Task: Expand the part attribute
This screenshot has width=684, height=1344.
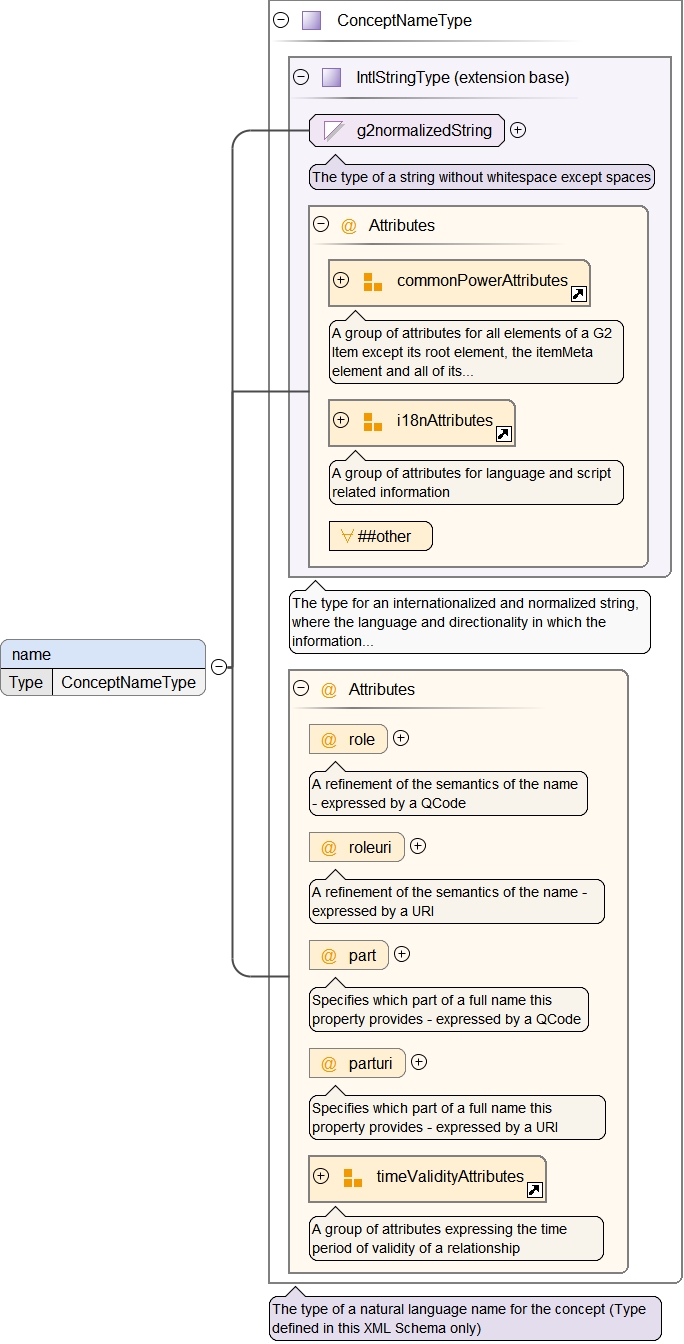Action: click(x=402, y=954)
